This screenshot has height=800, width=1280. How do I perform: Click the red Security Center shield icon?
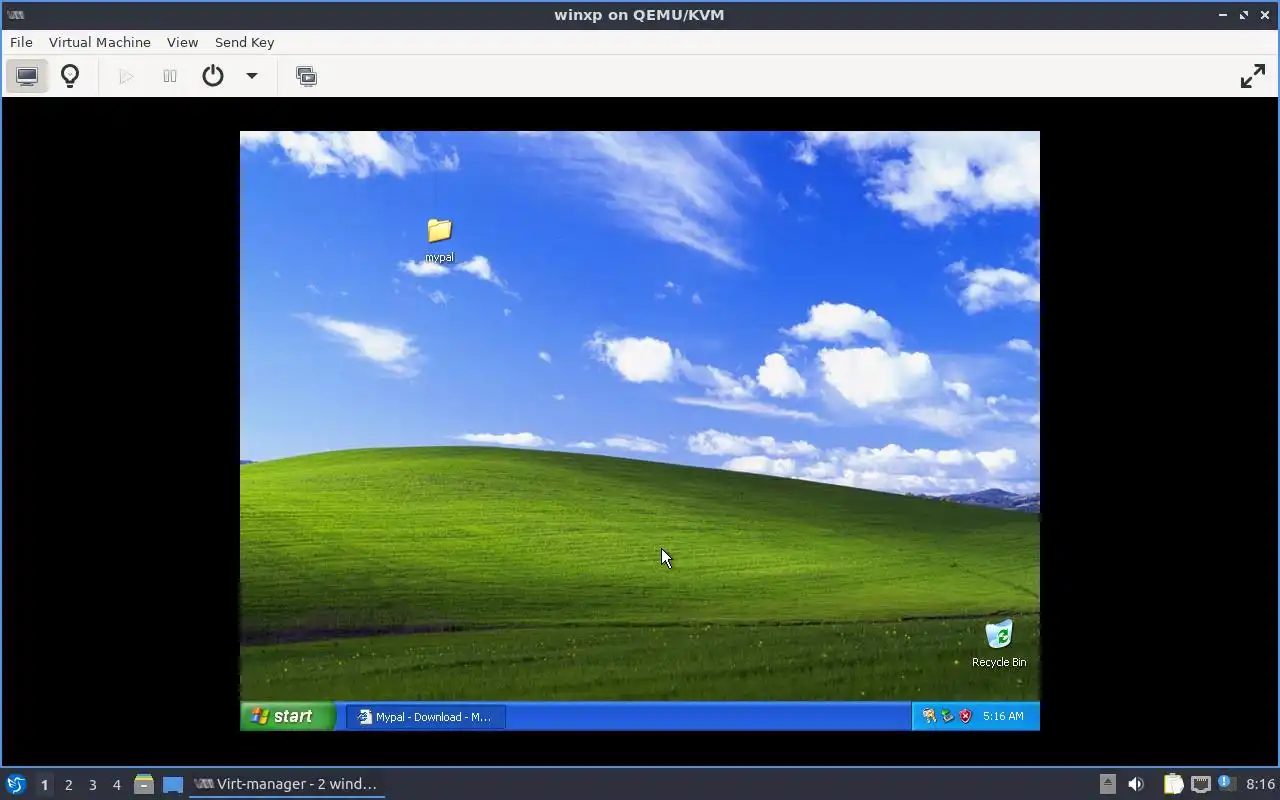(965, 716)
